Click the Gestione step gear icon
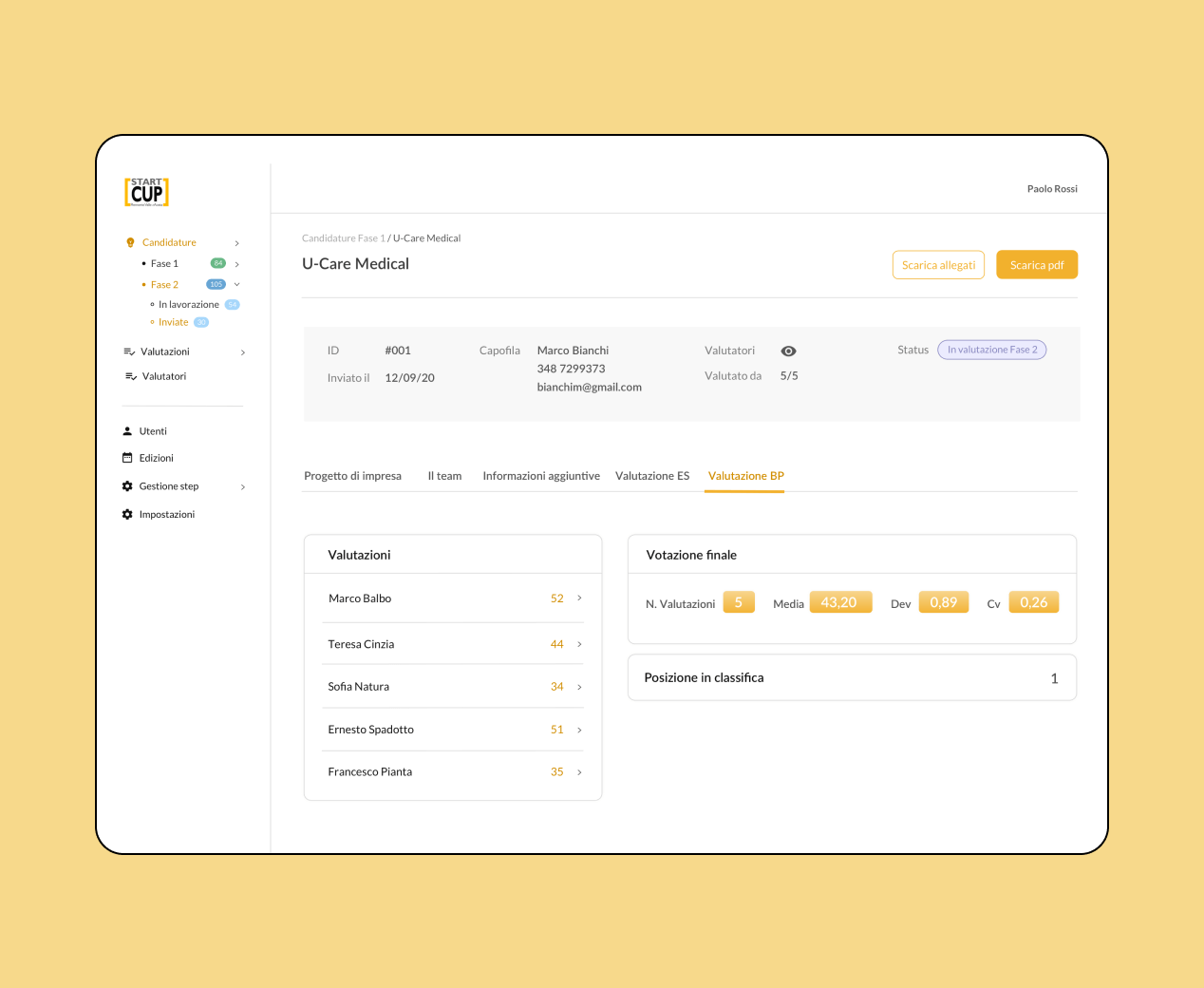 (x=126, y=485)
